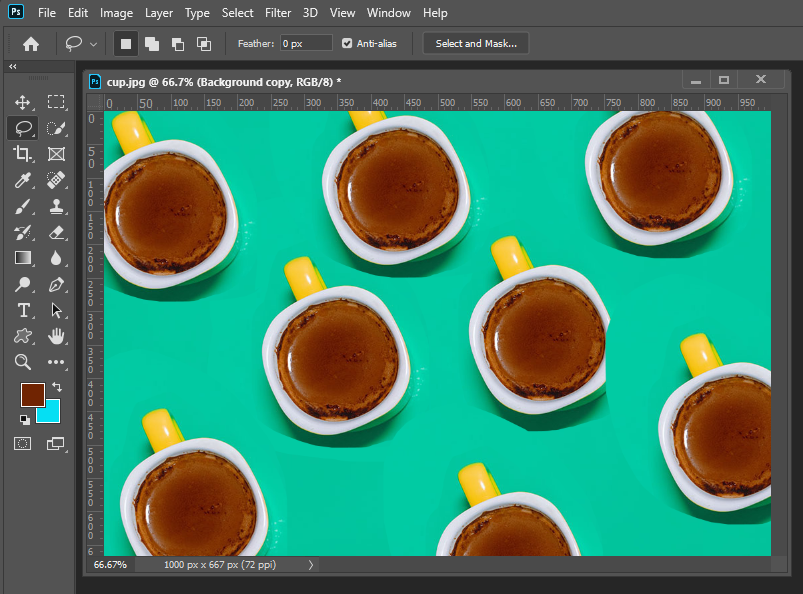Enable Add to selection mode
This screenshot has width=803, height=594.
[152, 44]
